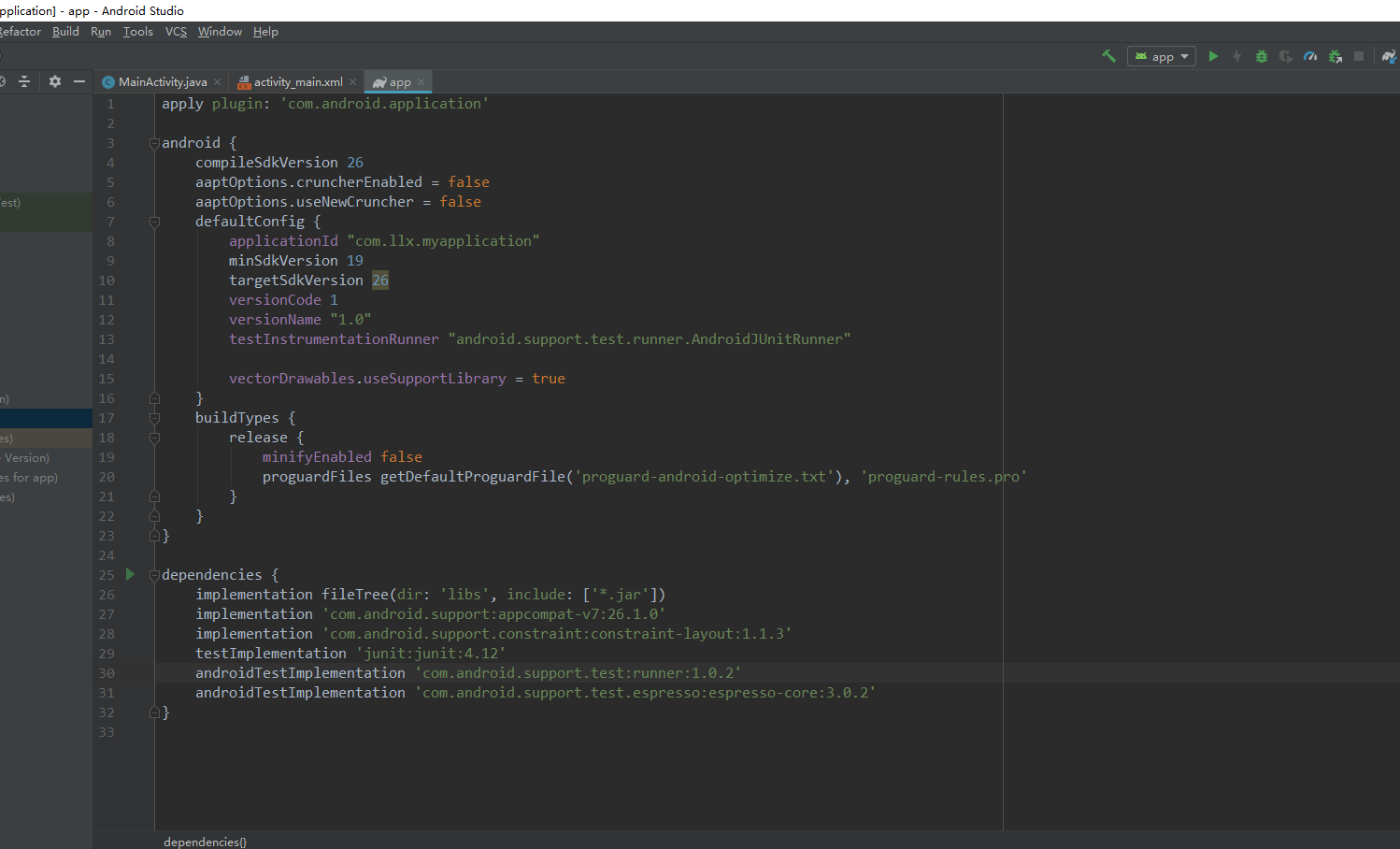1400x849 pixels.
Task: Click fold end marker on line 16
Action: [x=154, y=398]
